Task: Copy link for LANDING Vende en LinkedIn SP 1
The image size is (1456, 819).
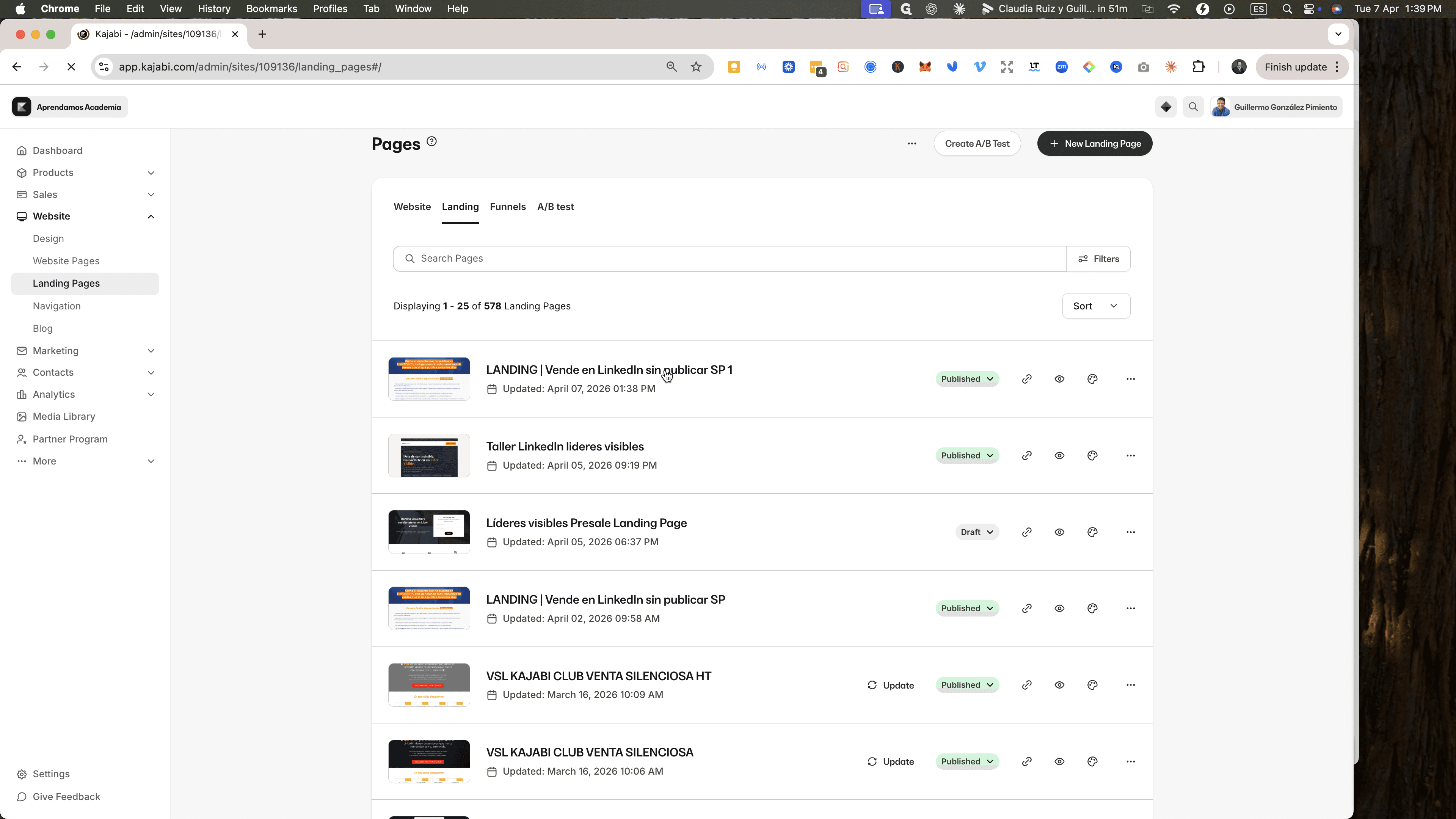Action: coord(1026,379)
